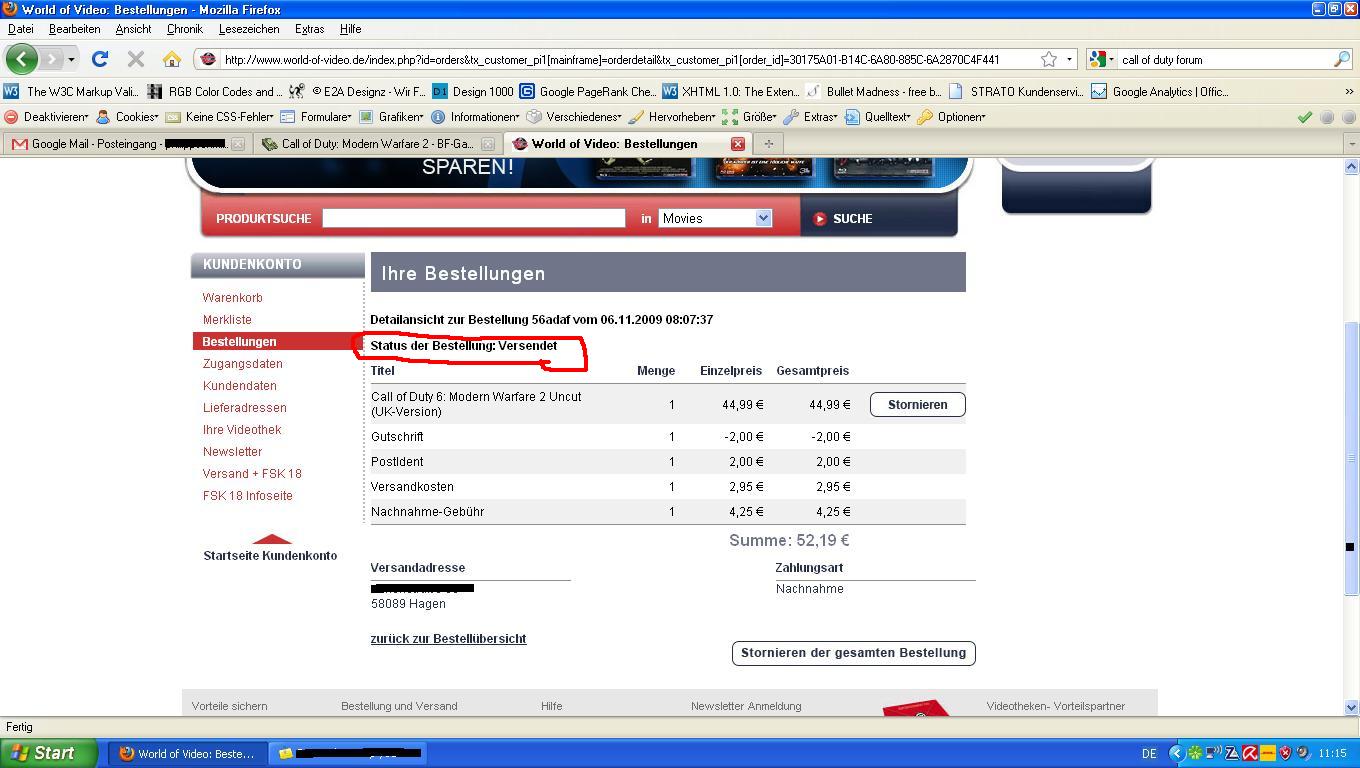Open the Movies category dropdown
Image resolution: width=1360 pixels, height=768 pixels.
(x=715, y=218)
